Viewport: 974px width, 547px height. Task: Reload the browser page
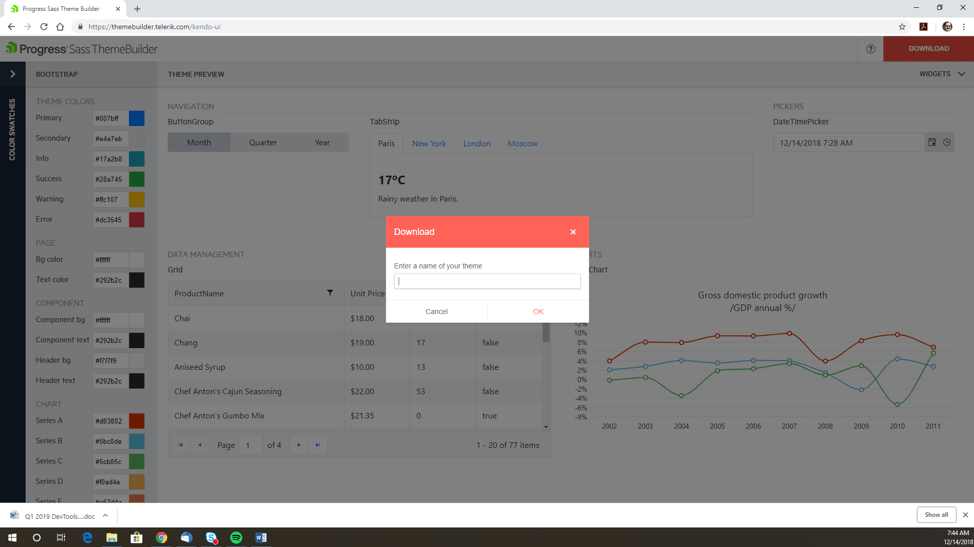[43, 27]
